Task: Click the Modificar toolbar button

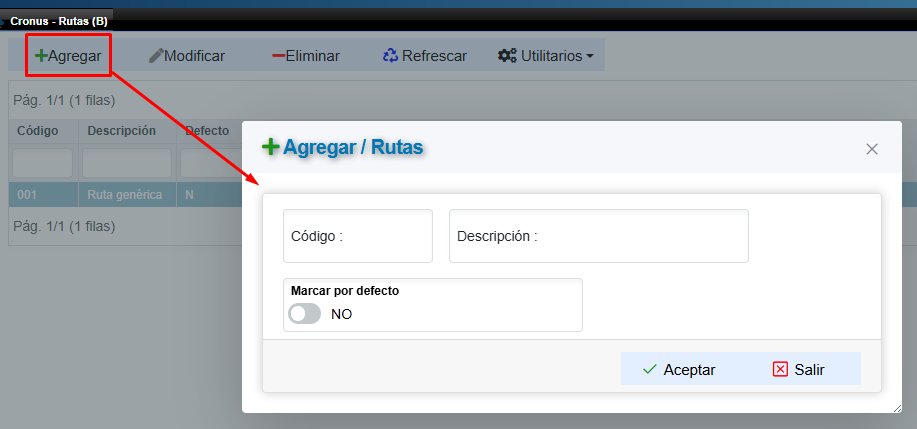Action: (187, 56)
